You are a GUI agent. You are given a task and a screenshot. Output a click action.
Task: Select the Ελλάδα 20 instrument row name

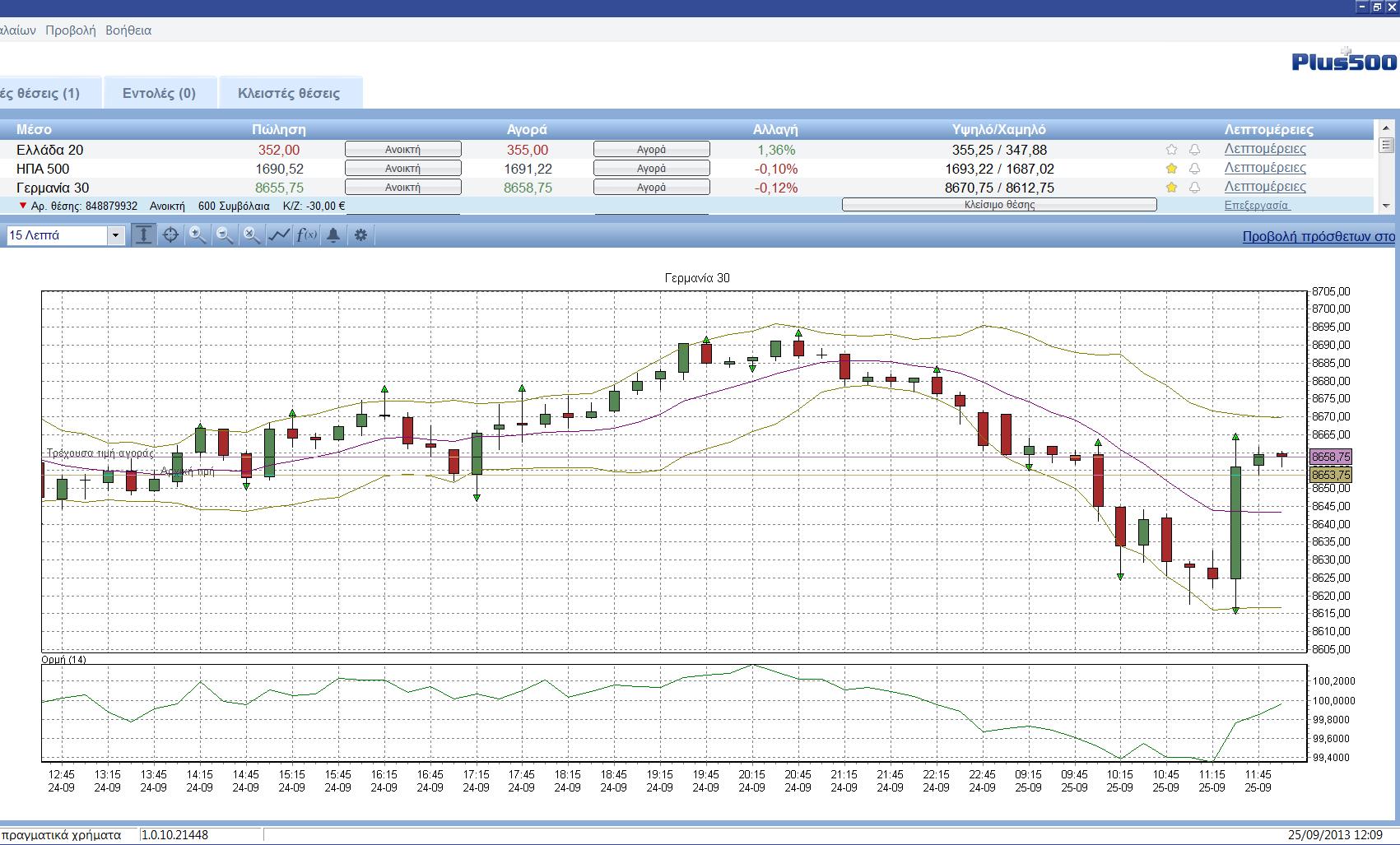click(x=49, y=150)
